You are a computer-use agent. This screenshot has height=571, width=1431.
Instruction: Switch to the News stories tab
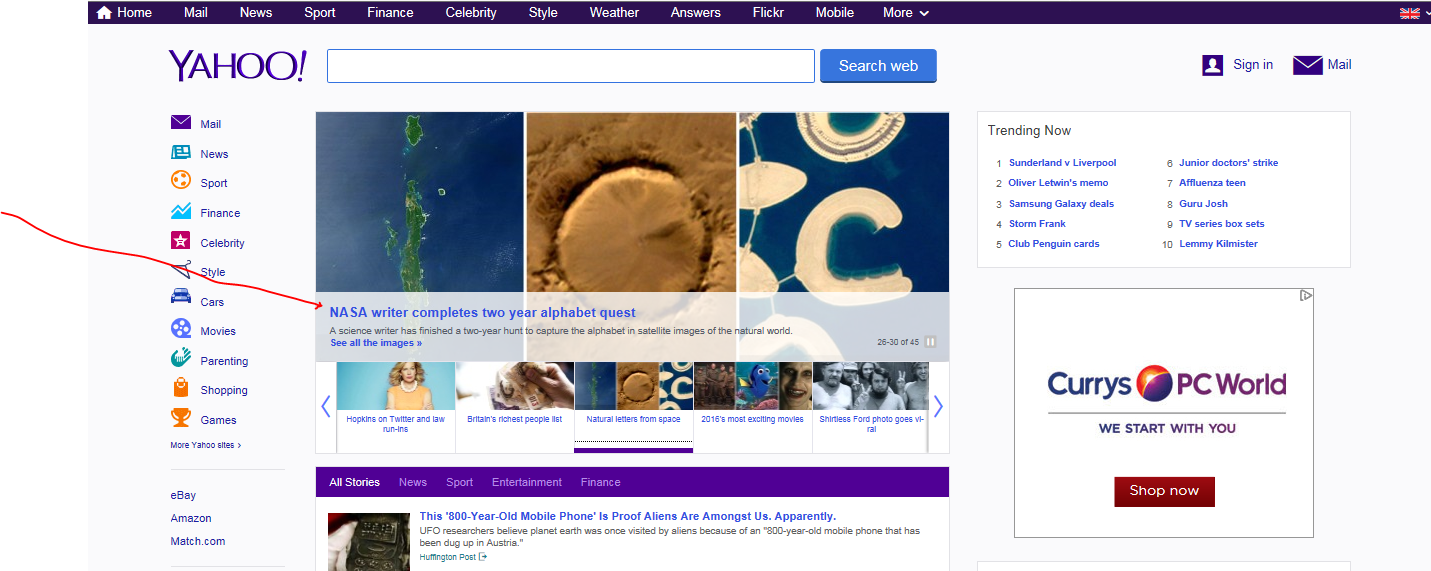[413, 482]
